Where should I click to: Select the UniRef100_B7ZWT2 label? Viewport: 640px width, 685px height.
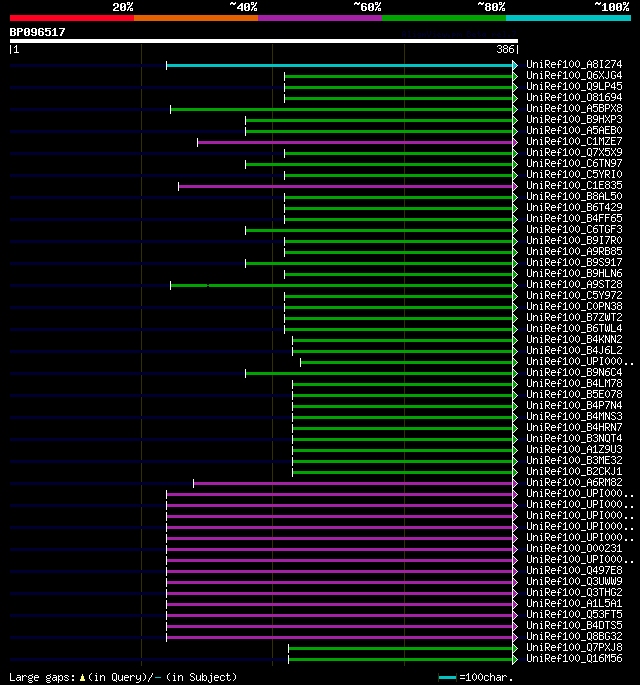point(574,318)
